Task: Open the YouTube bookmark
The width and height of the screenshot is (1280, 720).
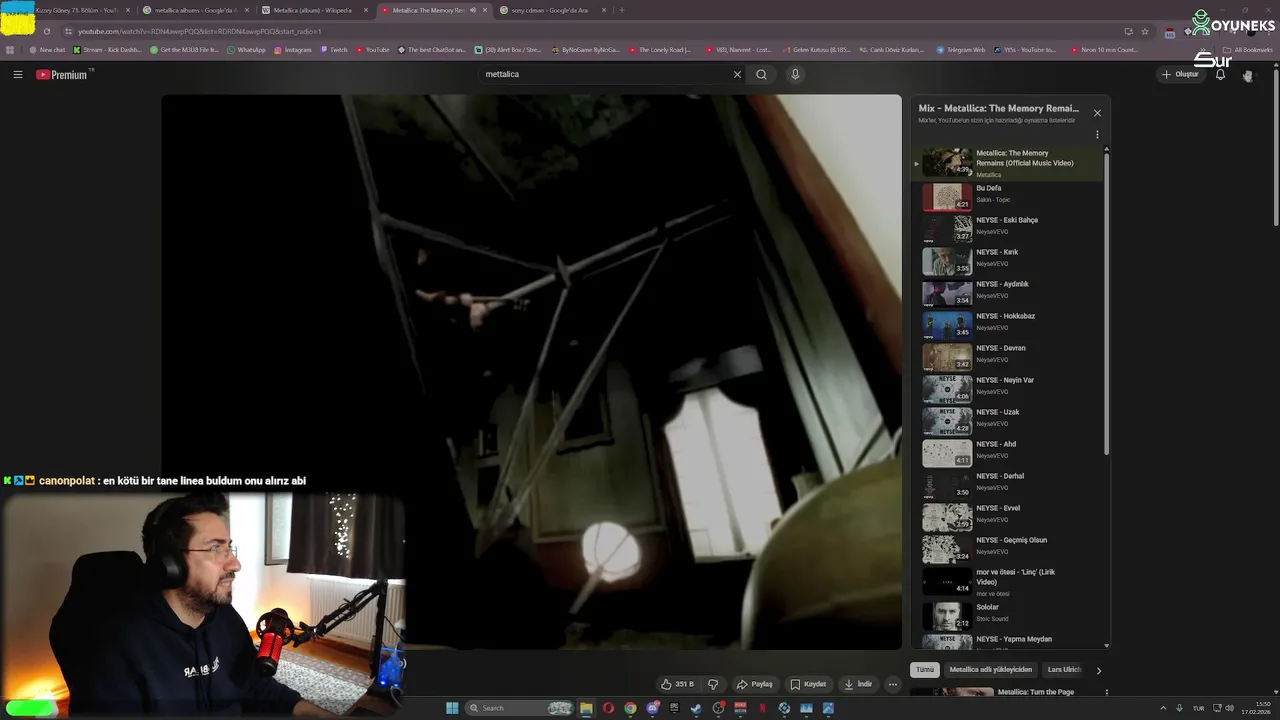Action: point(372,49)
